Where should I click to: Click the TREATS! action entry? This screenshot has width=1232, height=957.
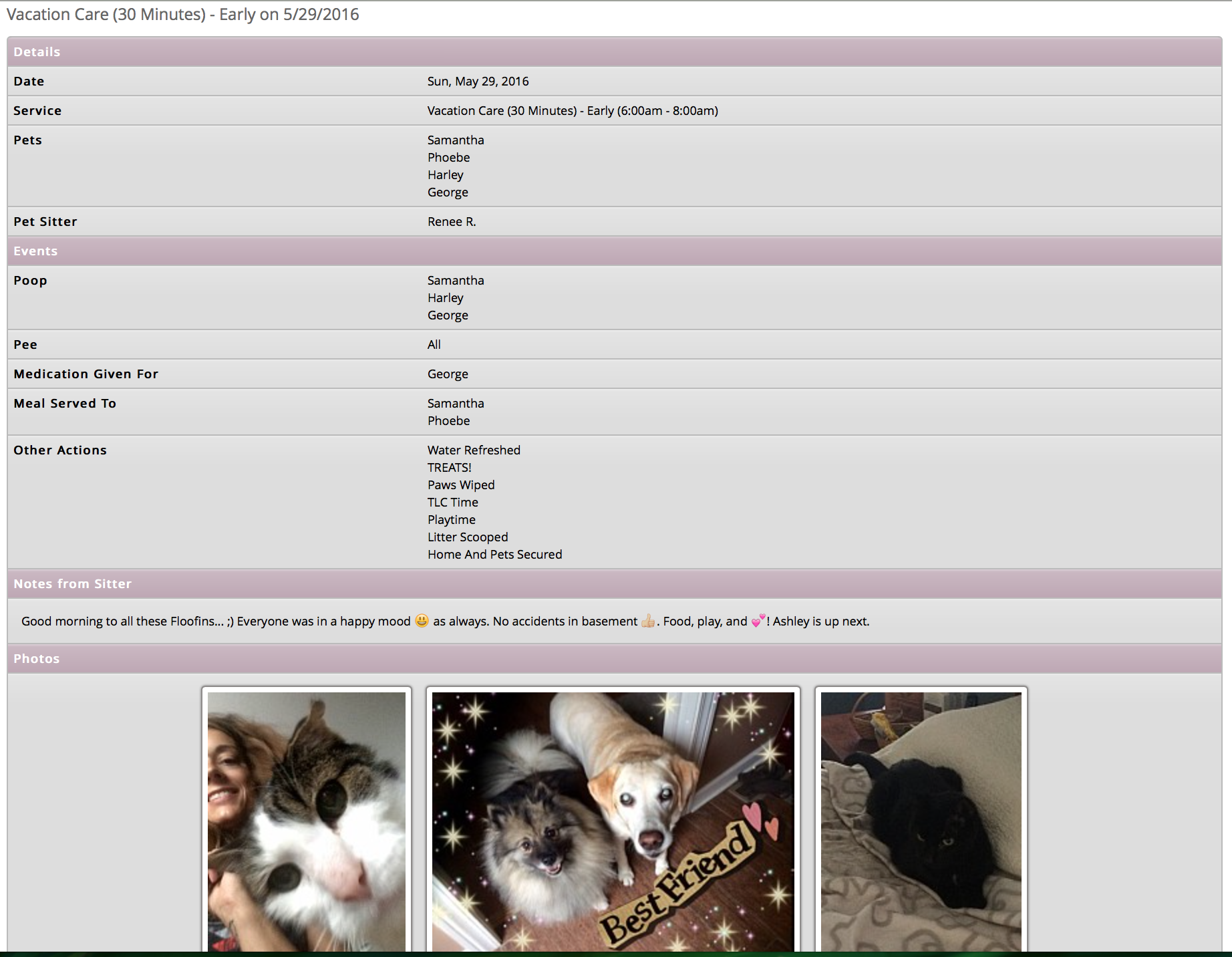[450, 467]
